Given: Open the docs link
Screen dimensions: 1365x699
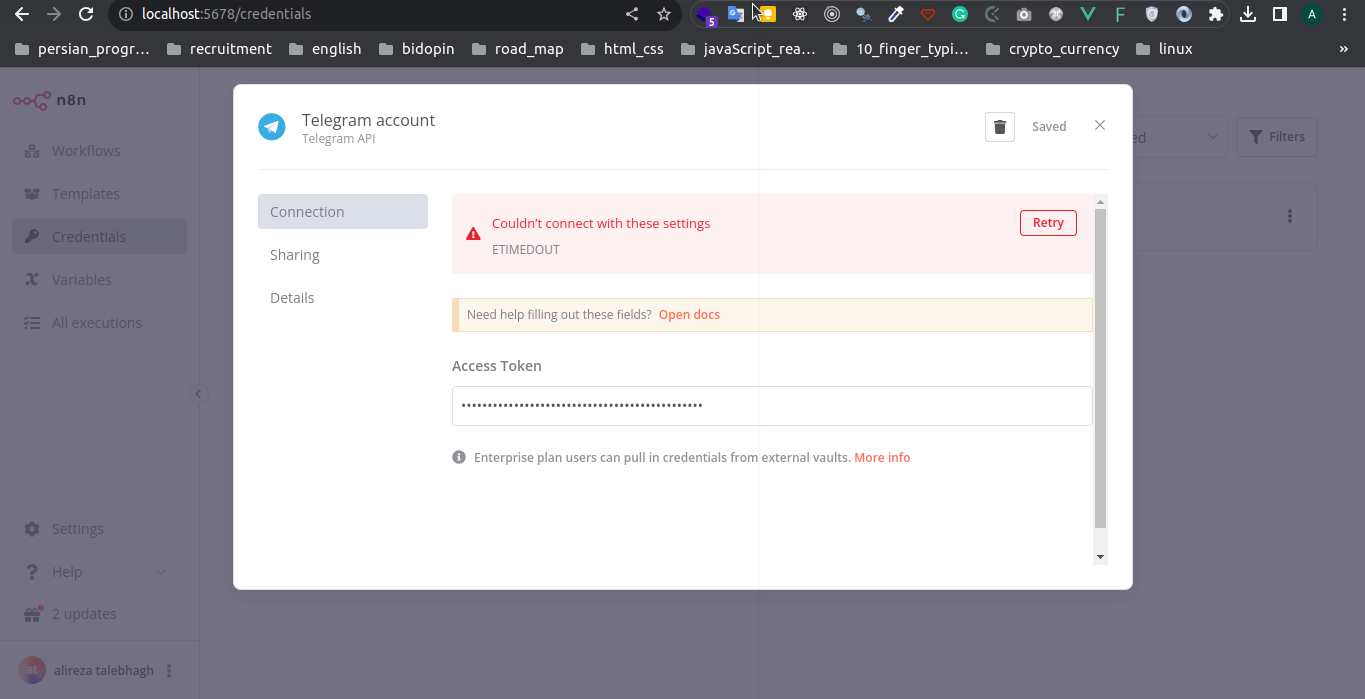Looking at the screenshot, I should click(689, 315).
